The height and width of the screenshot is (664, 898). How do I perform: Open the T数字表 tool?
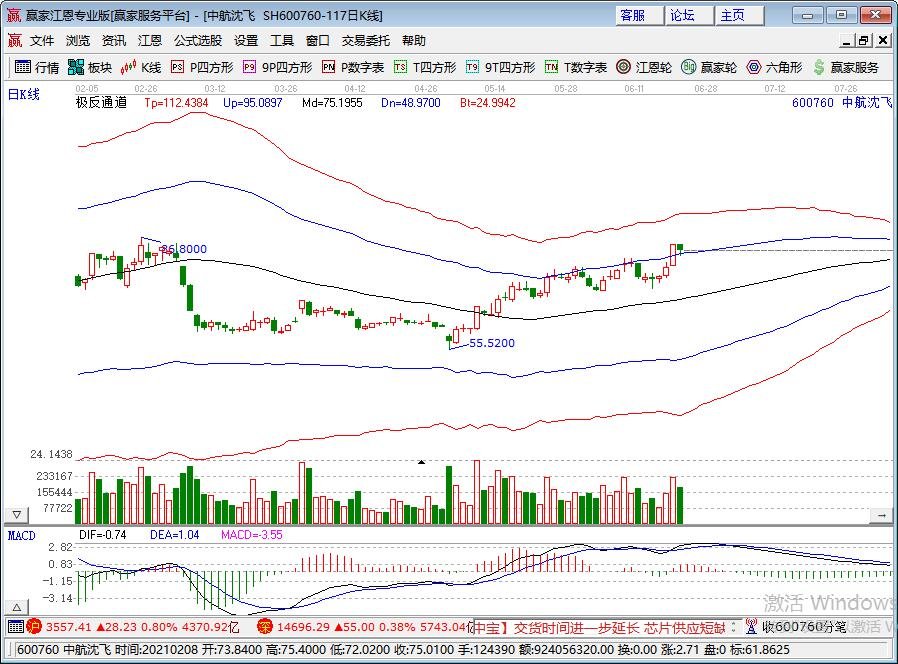click(576, 68)
